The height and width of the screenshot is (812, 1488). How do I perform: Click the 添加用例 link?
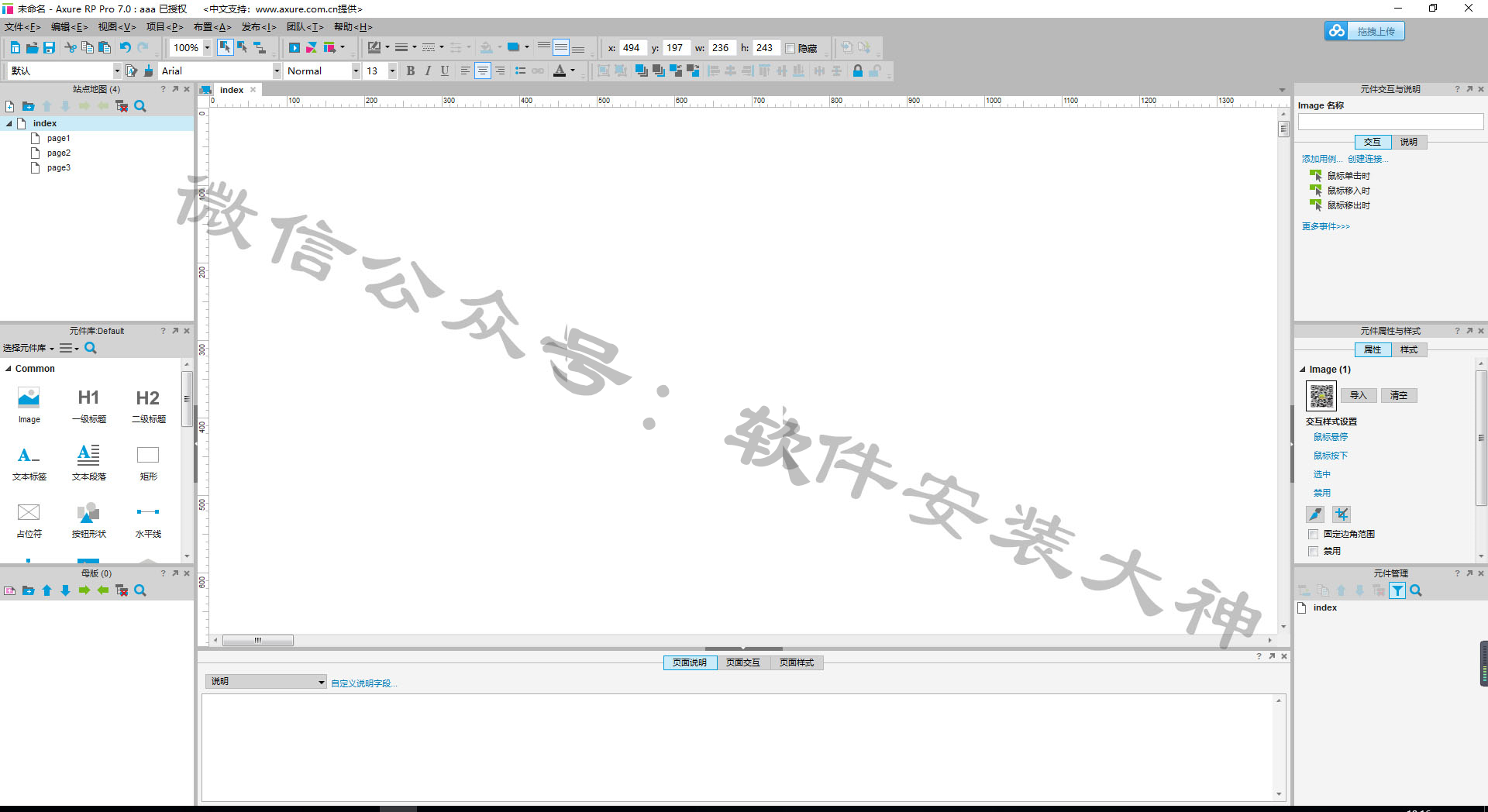[x=1322, y=159]
